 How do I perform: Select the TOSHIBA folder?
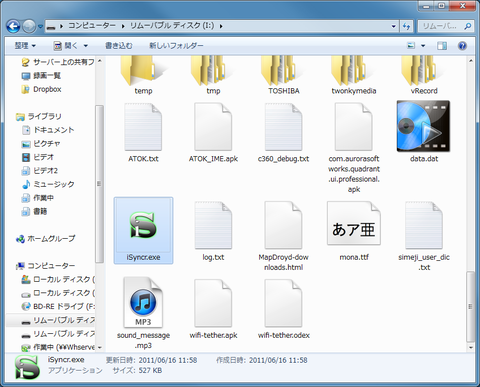tap(284, 75)
